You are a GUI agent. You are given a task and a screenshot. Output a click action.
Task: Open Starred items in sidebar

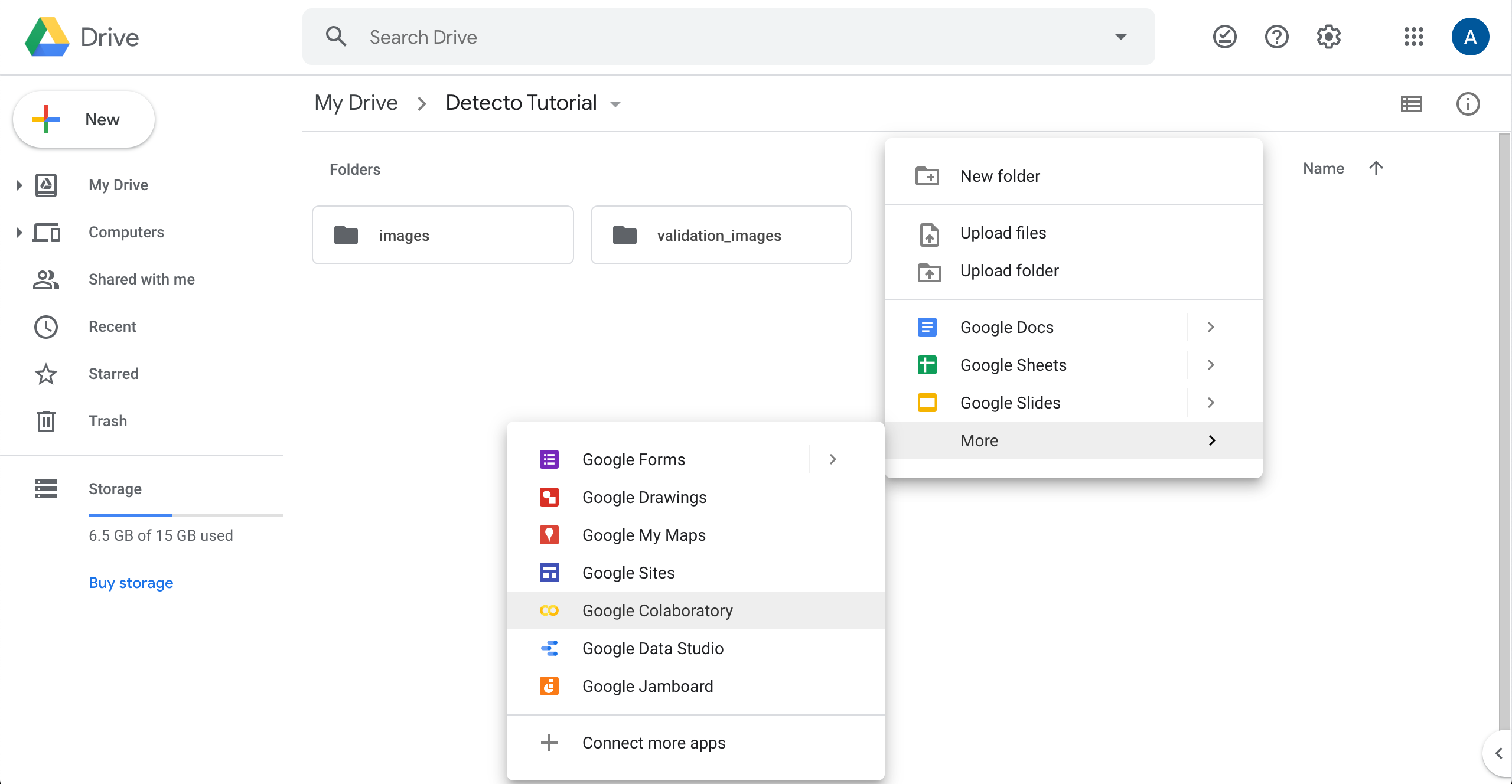click(113, 374)
